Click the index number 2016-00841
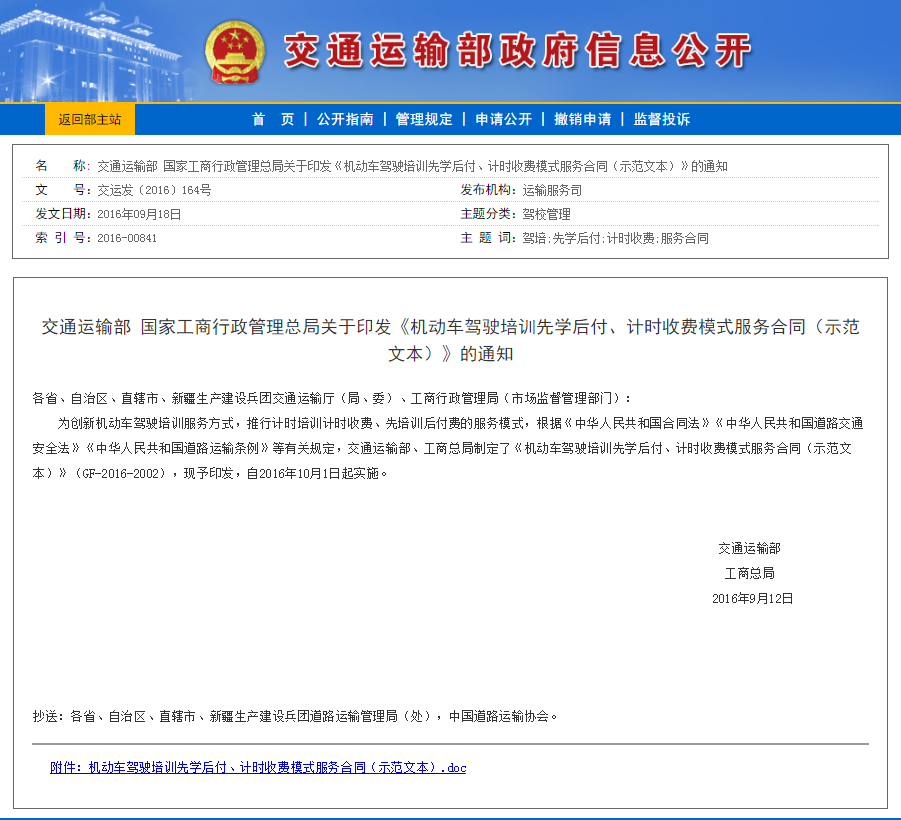 pyautogui.click(x=127, y=238)
